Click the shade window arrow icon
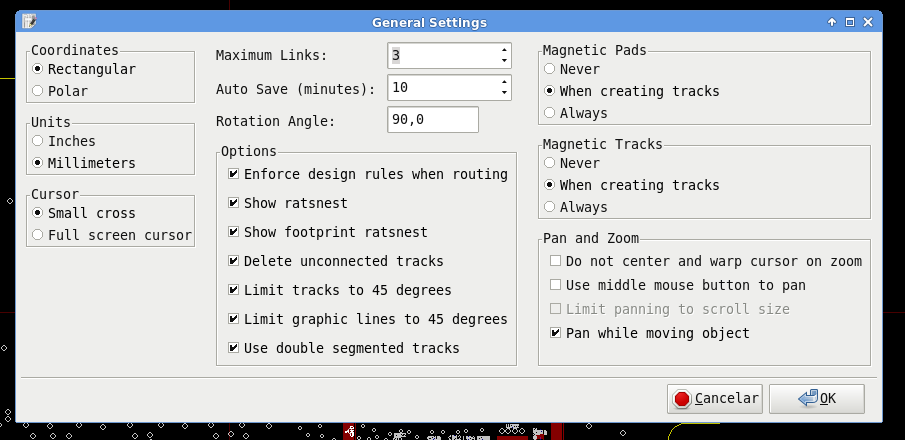The width and height of the screenshot is (905, 440). click(x=832, y=22)
